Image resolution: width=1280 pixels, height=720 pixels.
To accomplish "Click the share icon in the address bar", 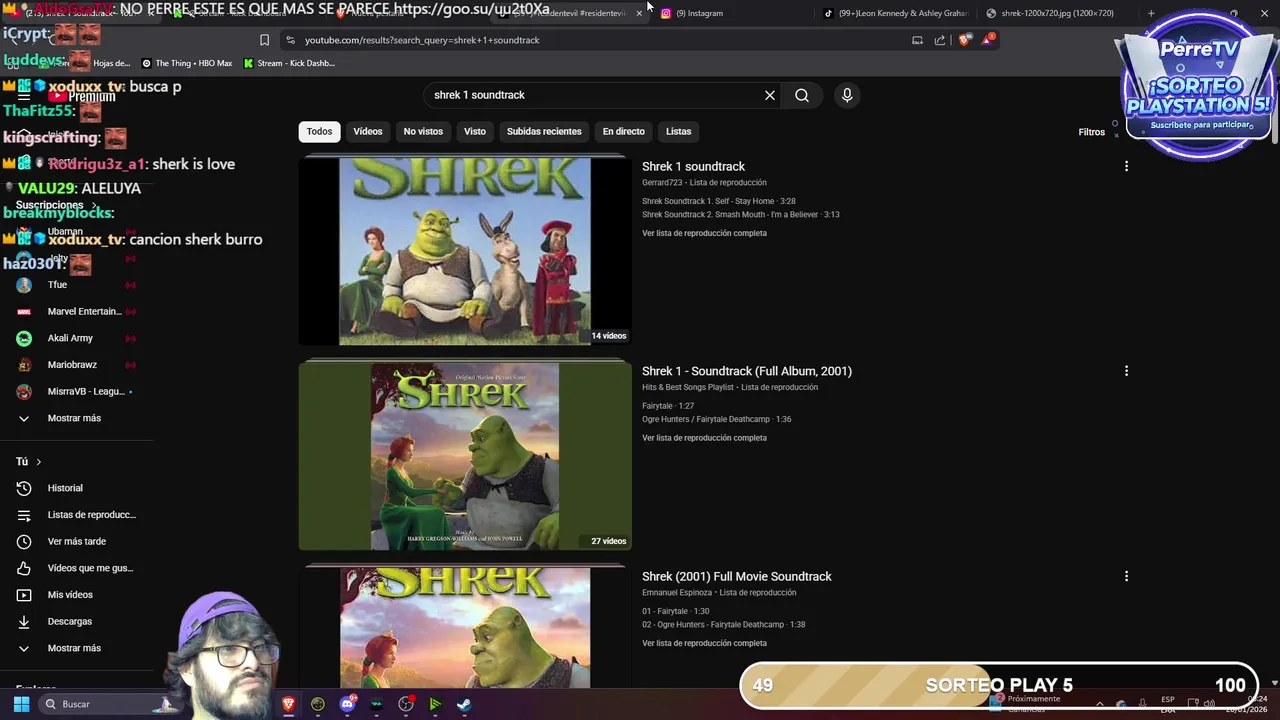I will (x=940, y=40).
